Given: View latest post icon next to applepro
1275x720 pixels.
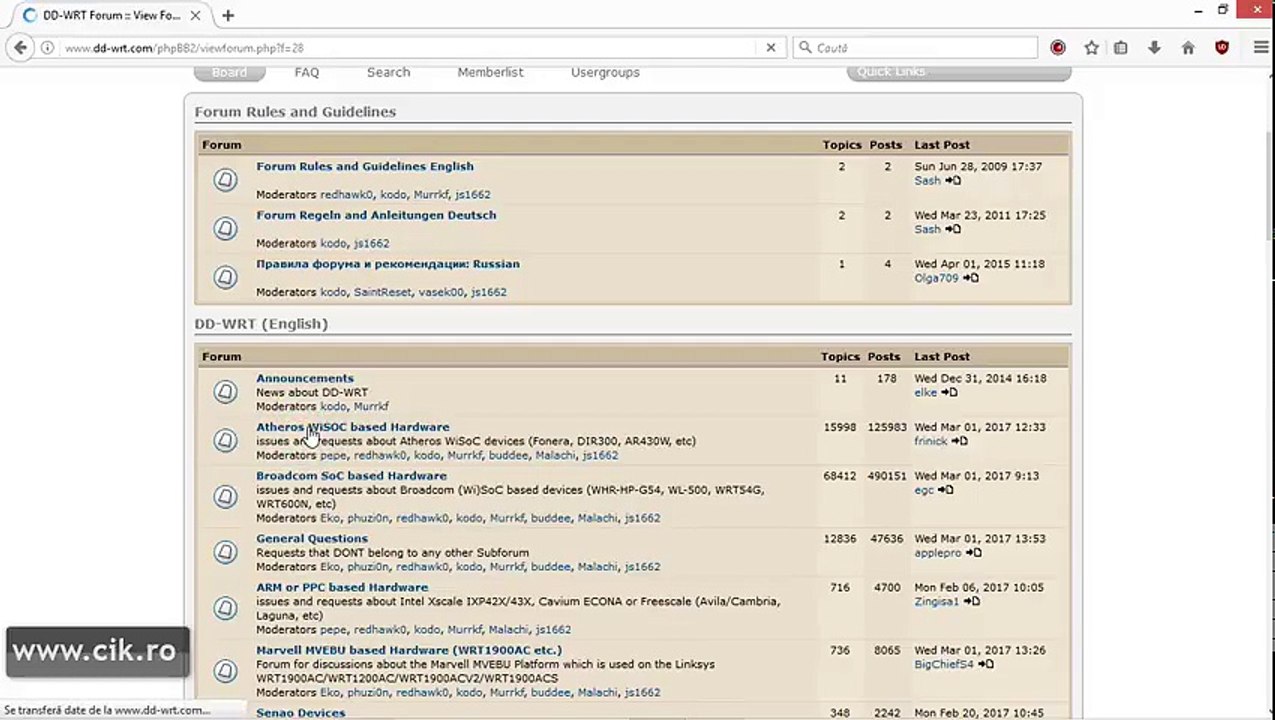Looking at the screenshot, I should tap(973, 552).
